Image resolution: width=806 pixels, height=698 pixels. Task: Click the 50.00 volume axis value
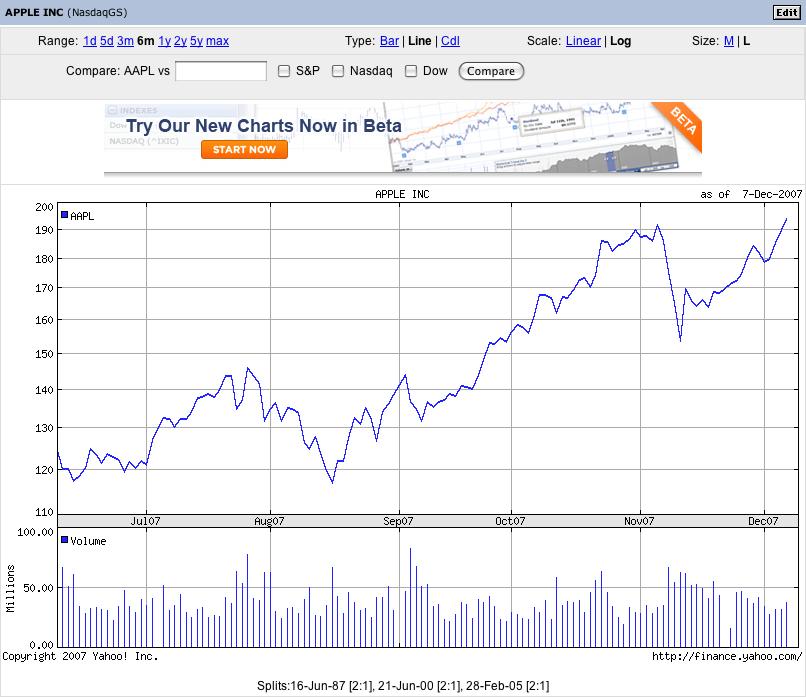39,588
